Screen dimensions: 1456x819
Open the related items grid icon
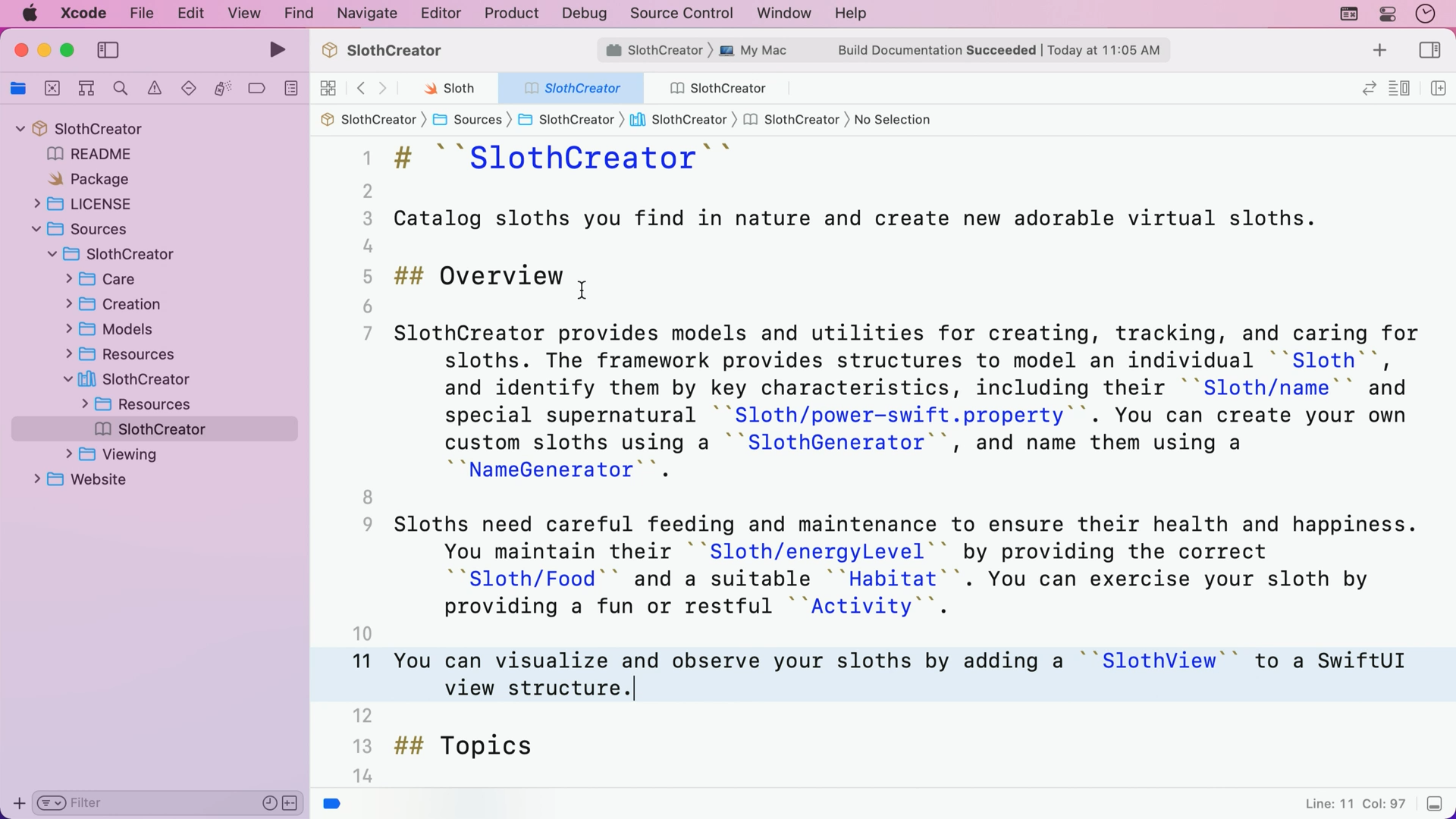(x=328, y=89)
